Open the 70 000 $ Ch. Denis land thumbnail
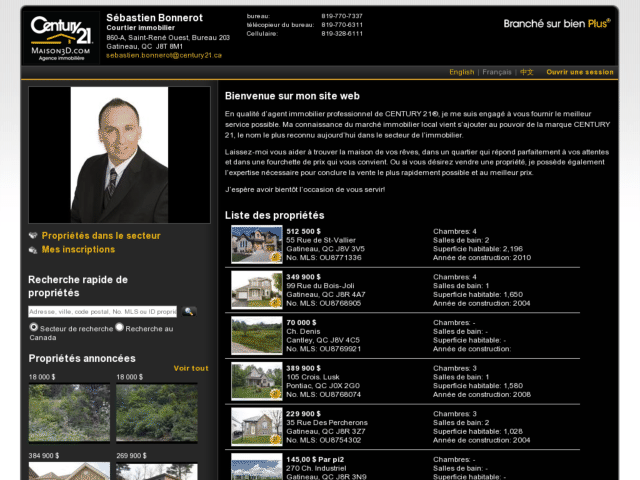640x480 pixels. click(x=257, y=336)
